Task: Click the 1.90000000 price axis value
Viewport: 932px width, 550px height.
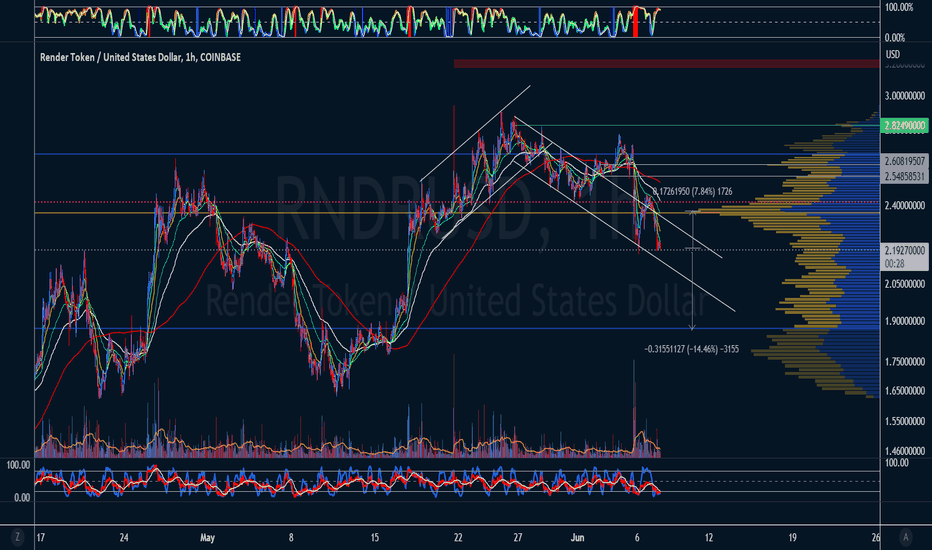Action: point(905,321)
